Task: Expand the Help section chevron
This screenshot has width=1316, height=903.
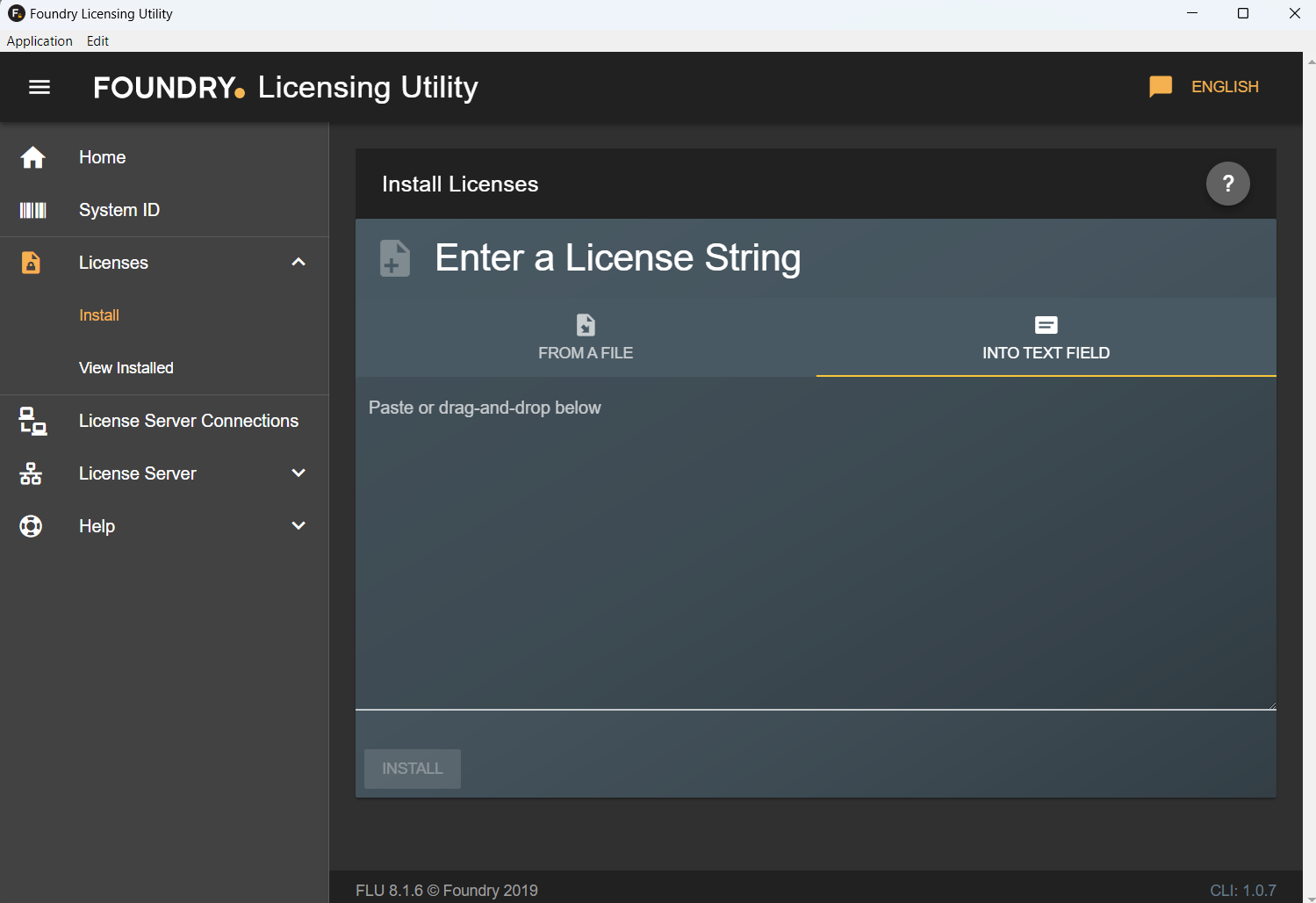Action: [x=298, y=526]
